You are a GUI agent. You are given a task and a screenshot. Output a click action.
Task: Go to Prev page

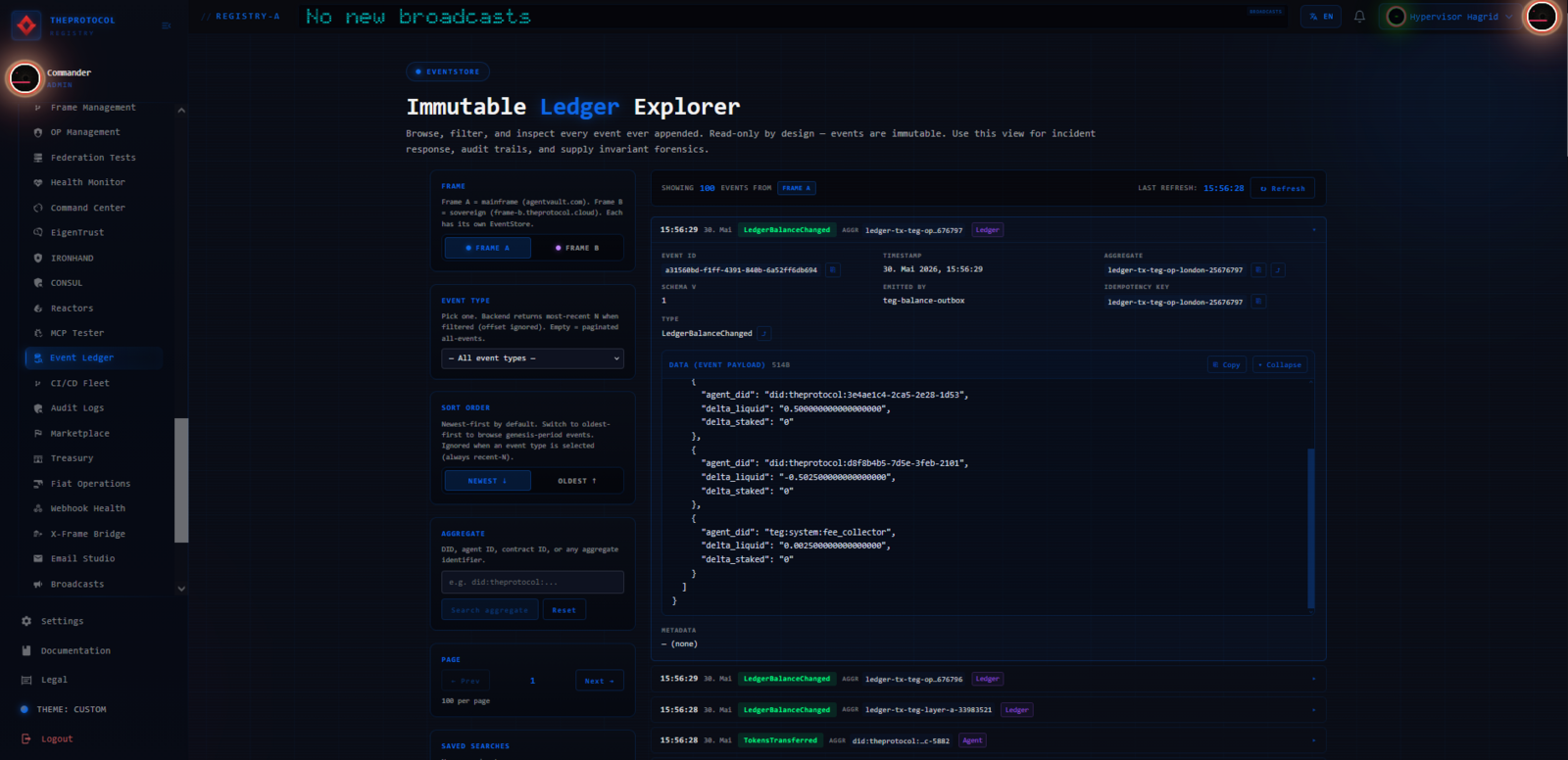[465, 681]
